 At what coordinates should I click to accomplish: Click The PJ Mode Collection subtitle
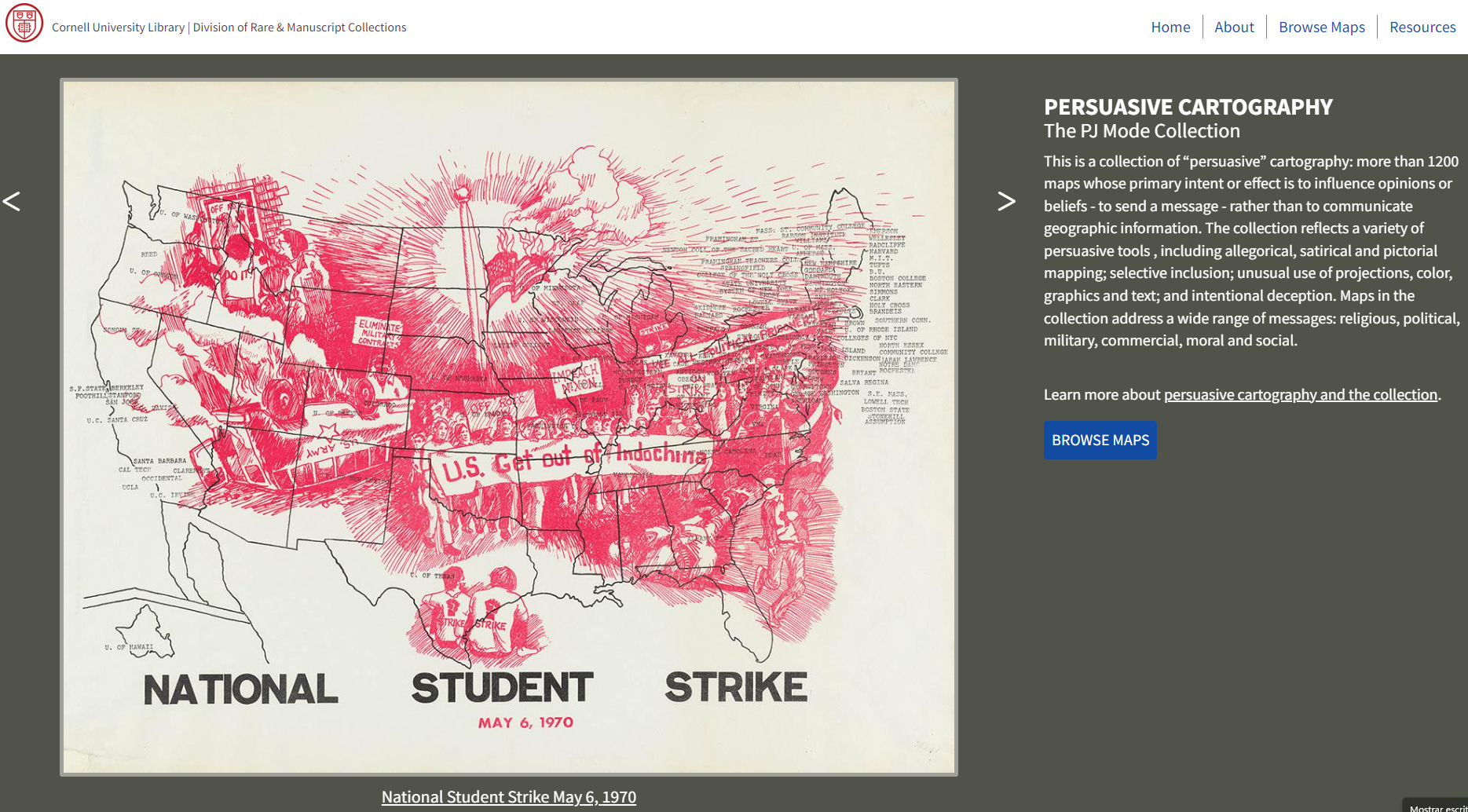1141,131
